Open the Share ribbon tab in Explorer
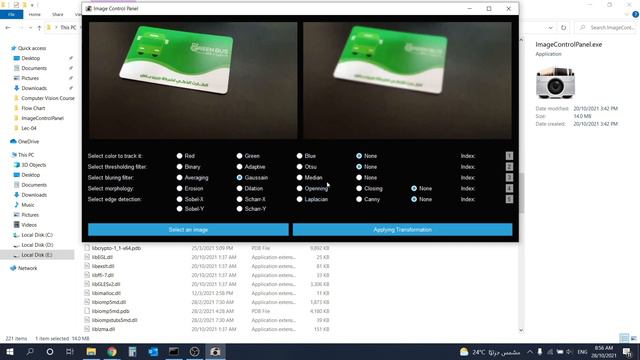The image size is (640, 360). coord(58,14)
